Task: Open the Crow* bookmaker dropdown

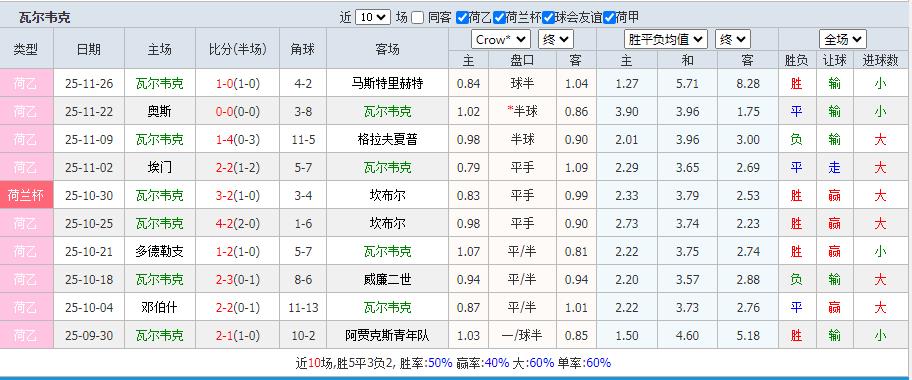Action: pyautogui.click(x=501, y=40)
